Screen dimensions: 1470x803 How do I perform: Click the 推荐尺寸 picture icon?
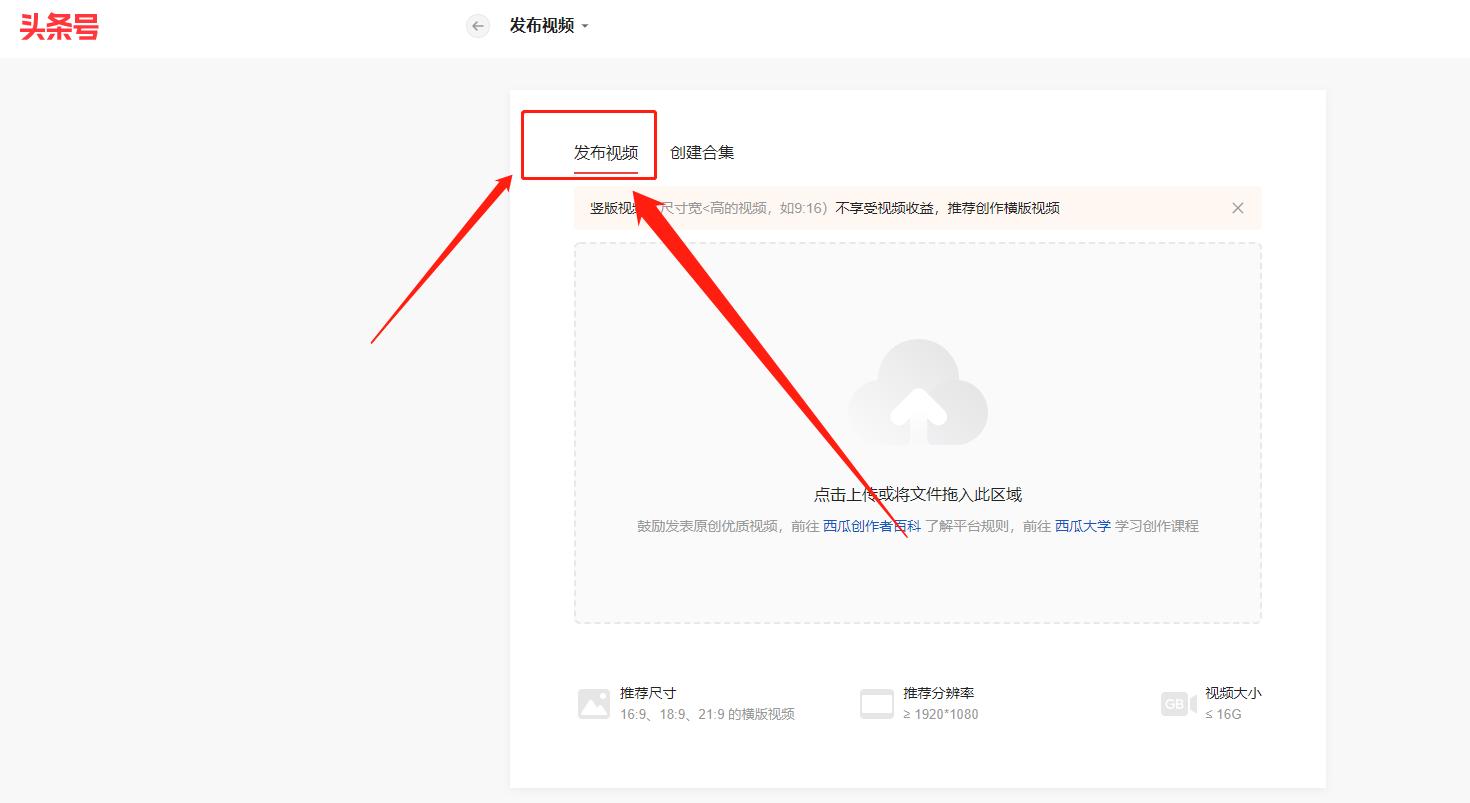point(593,704)
